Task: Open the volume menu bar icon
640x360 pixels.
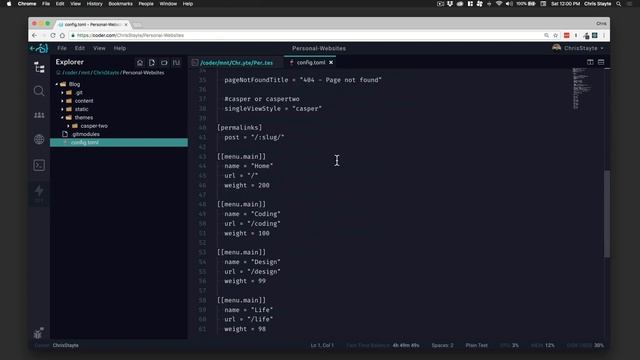Action: [509, 4]
